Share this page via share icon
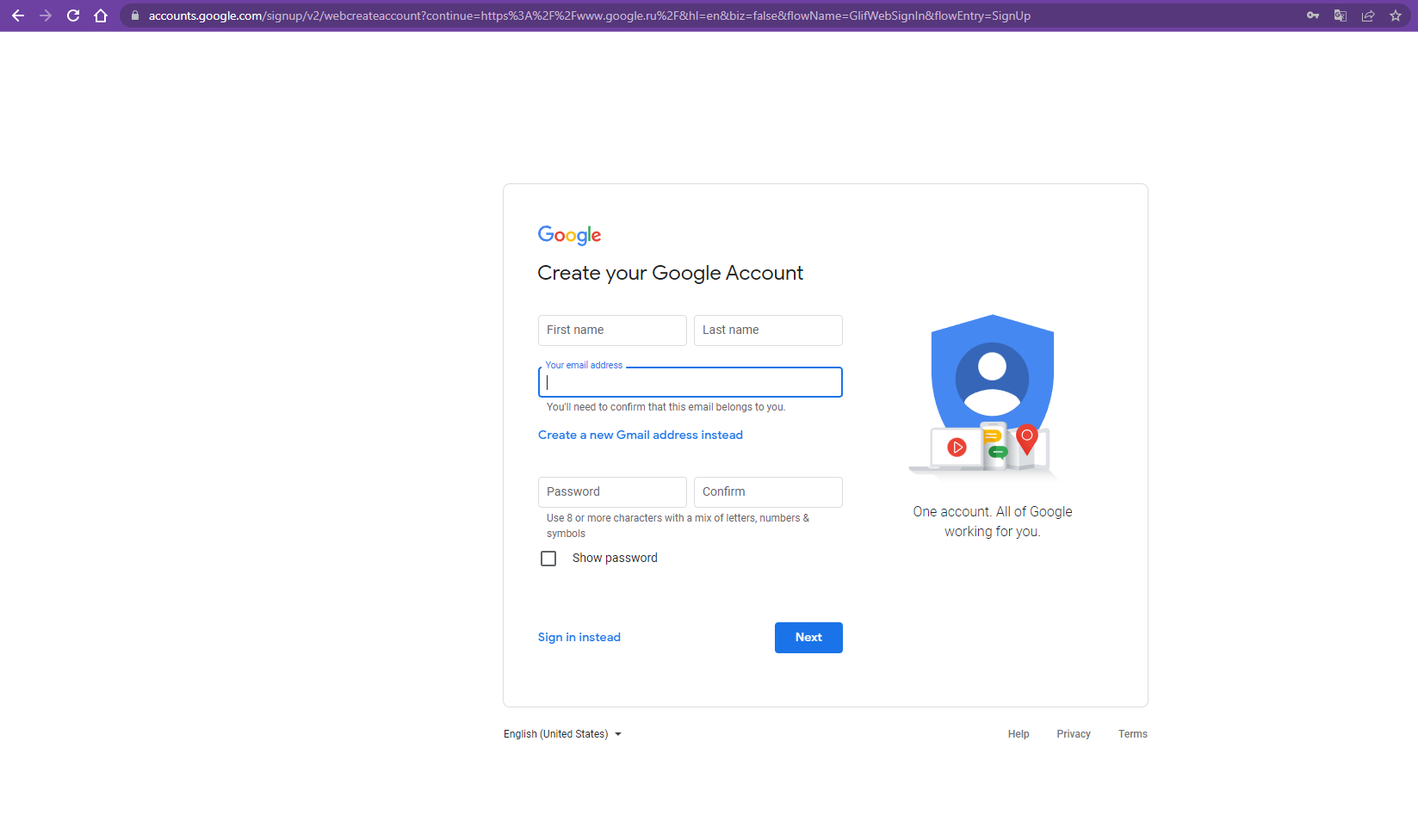This screenshot has width=1418, height=840. (1367, 15)
